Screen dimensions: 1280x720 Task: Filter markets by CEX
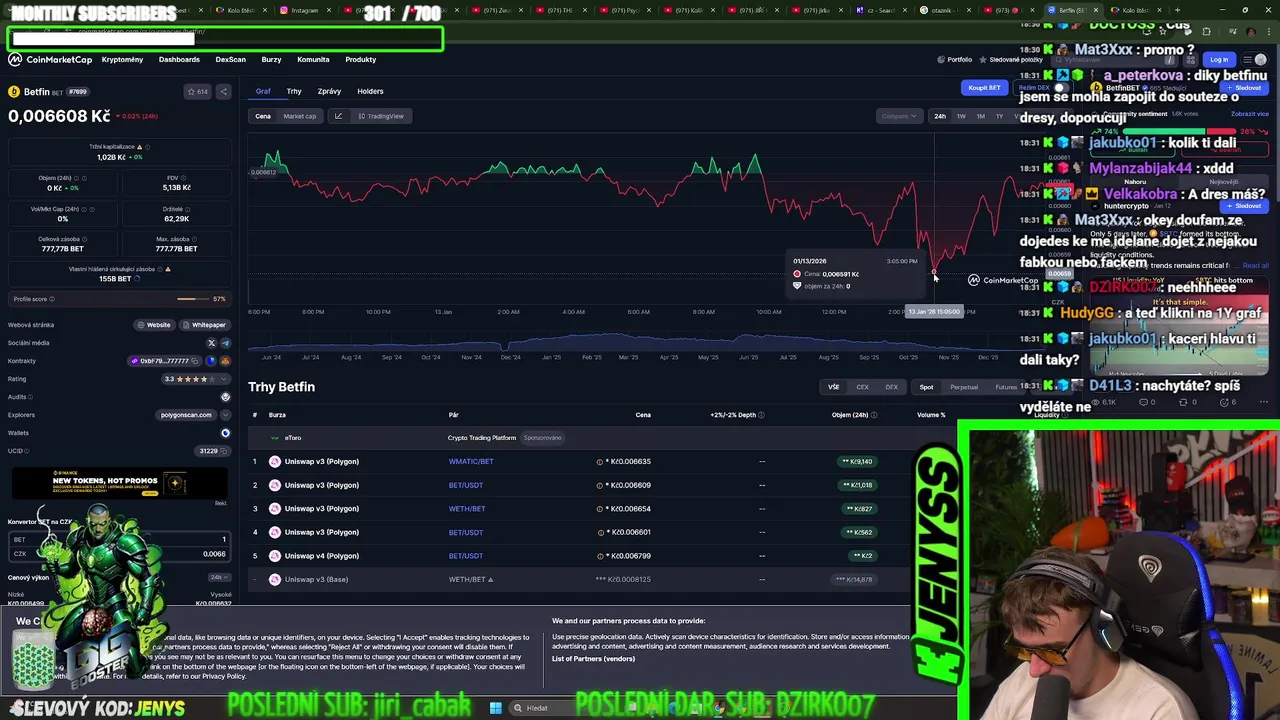pyautogui.click(x=862, y=387)
